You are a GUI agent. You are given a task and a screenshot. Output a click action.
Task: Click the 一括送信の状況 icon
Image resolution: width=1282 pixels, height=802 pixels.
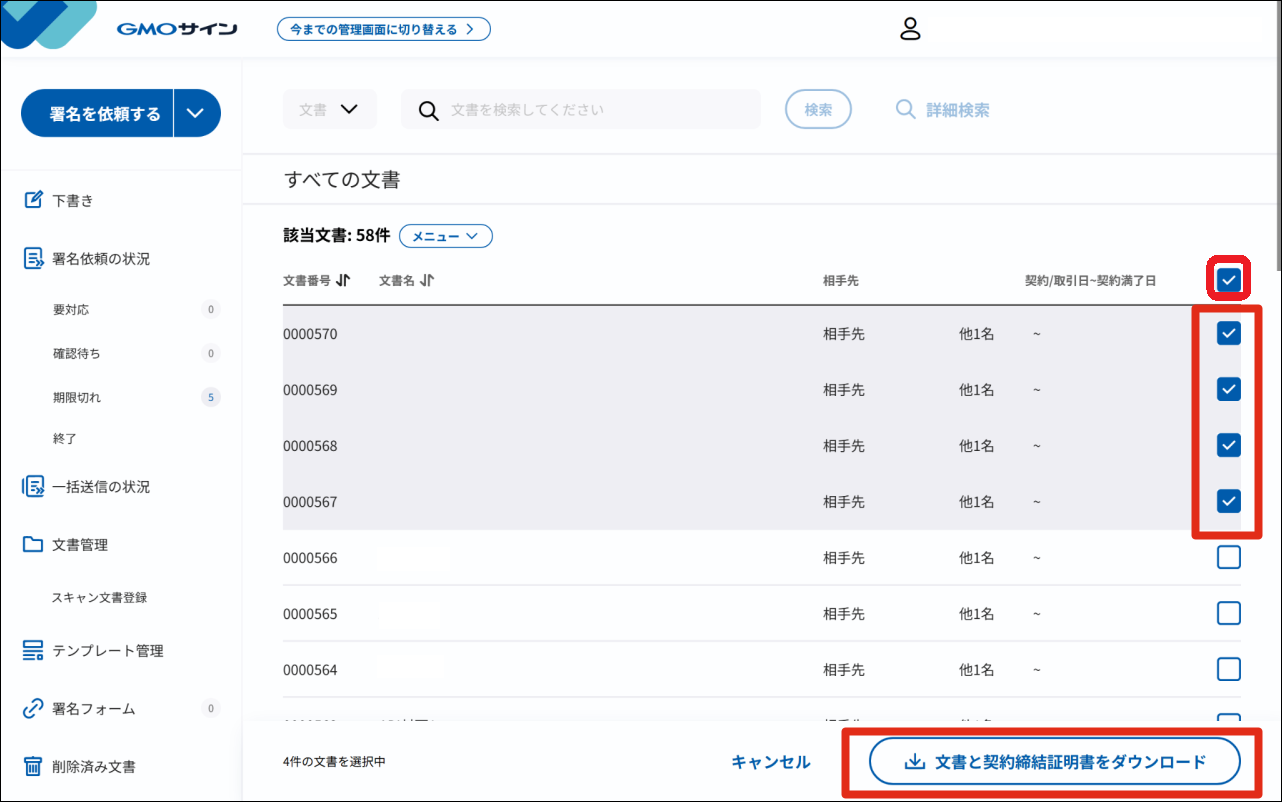pos(34,487)
